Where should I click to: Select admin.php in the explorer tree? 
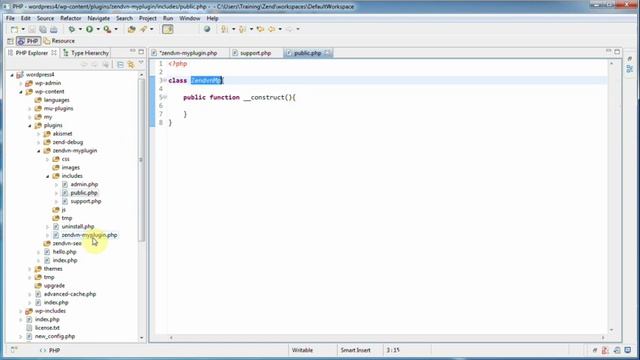[84, 184]
